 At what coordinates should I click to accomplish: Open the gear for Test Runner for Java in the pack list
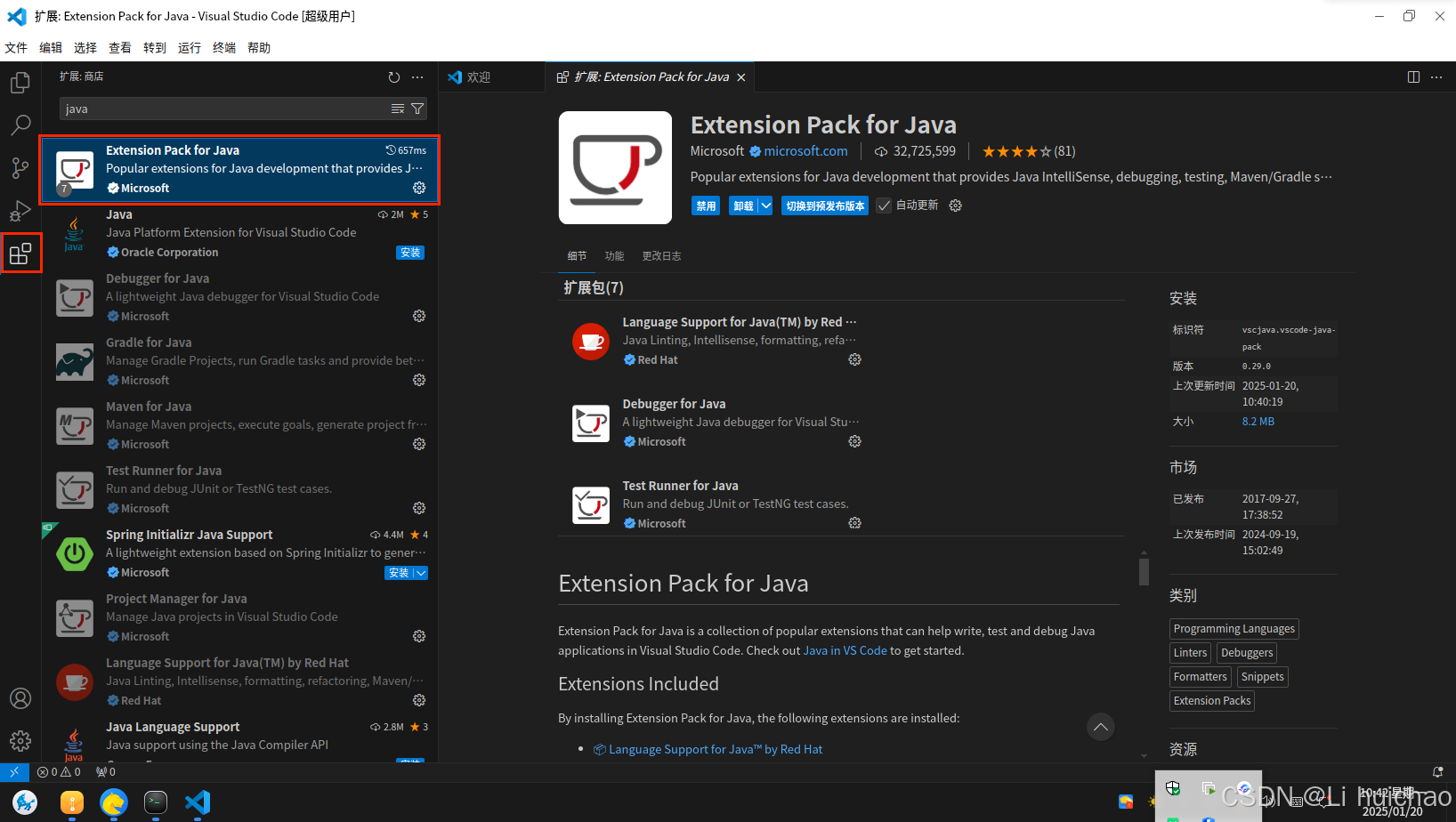pyautogui.click(x=854, y=523)
